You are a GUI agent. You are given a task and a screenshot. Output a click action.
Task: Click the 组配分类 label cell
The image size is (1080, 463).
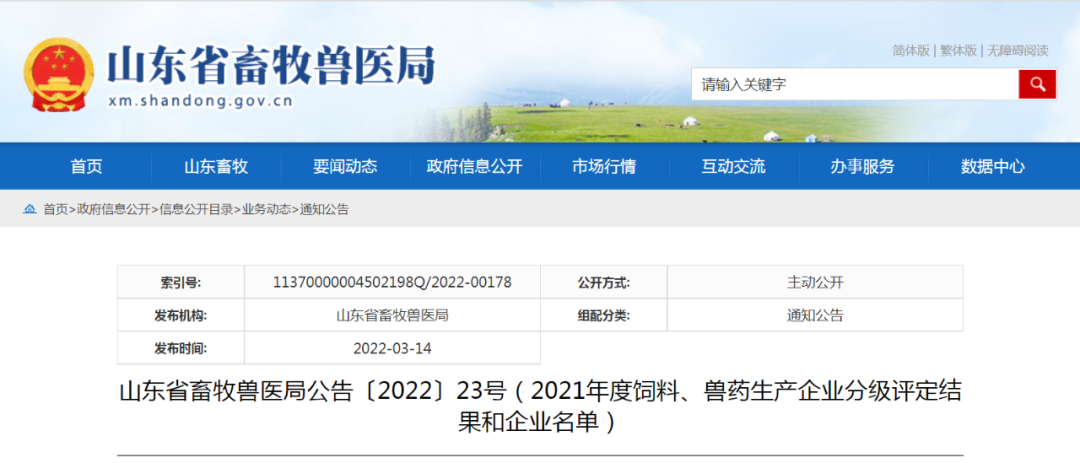point(604,316)
